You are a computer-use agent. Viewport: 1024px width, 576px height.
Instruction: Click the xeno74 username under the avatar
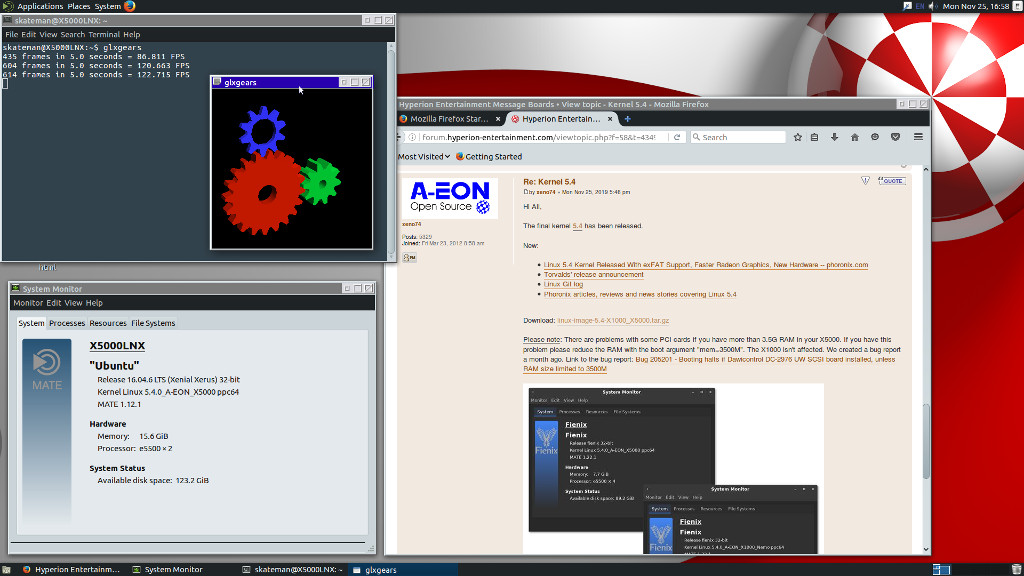point(411,224)
